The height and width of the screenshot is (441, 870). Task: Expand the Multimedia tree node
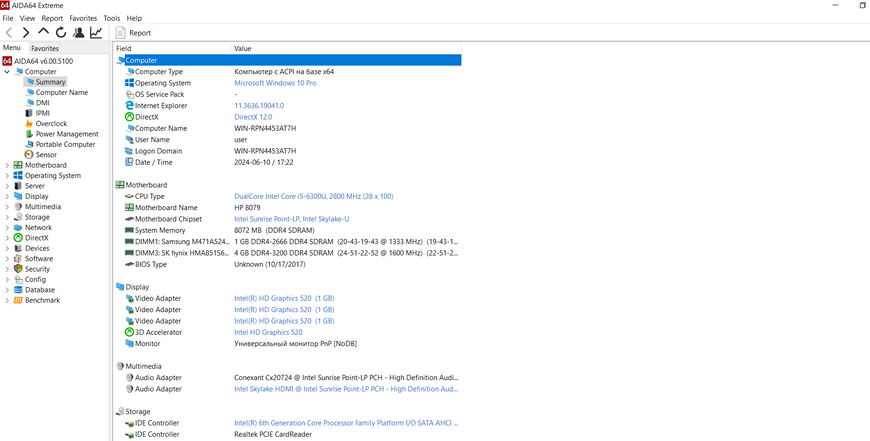pos(7,207)
